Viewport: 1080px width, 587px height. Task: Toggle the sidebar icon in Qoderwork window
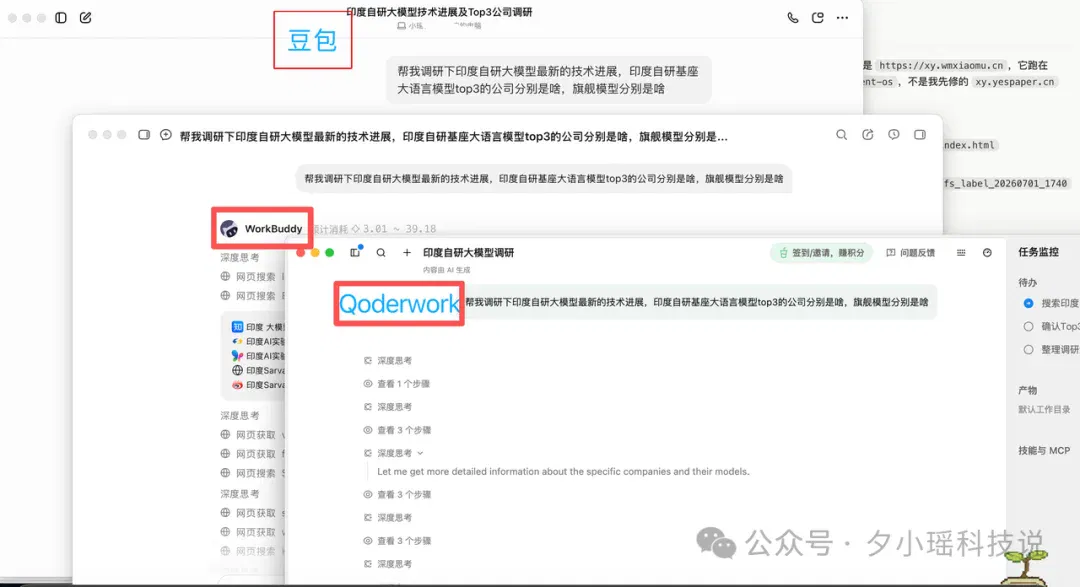(355, 253)
